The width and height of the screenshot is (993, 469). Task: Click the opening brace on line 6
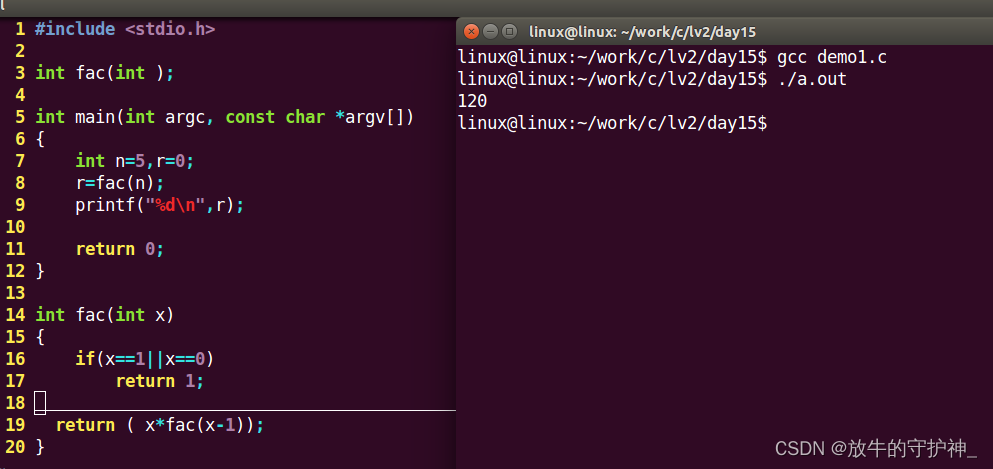(x=40, y=139)
